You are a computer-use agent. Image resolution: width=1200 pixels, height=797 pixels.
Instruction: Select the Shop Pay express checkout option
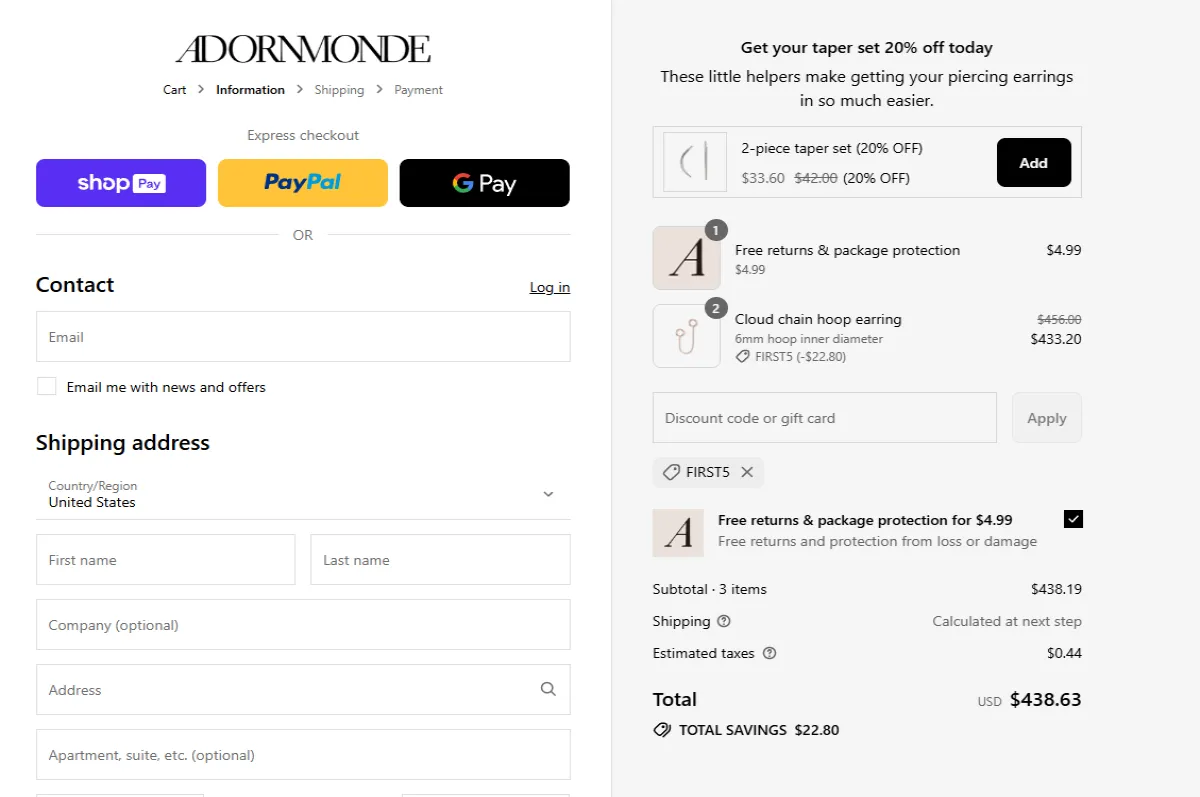click(120, 183)
